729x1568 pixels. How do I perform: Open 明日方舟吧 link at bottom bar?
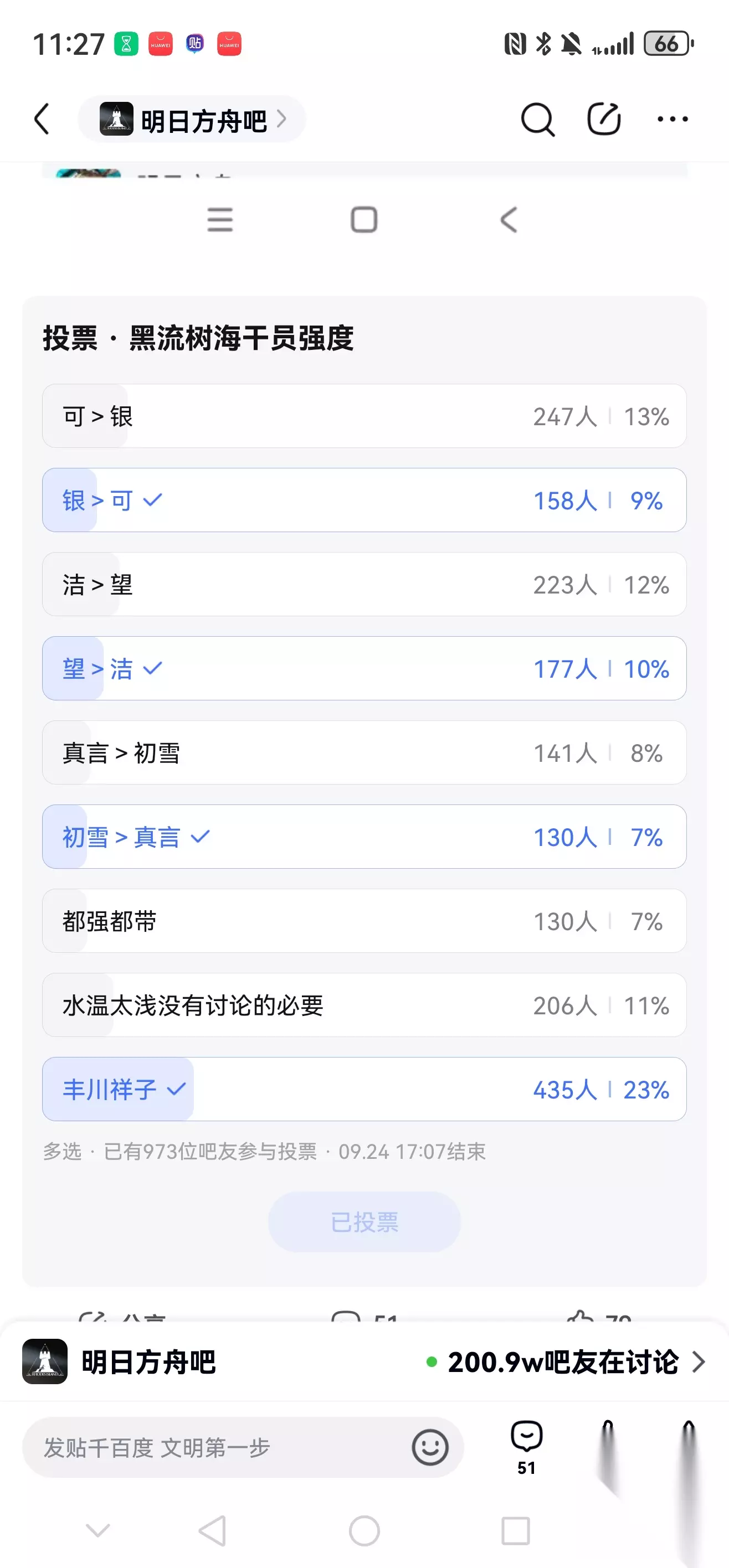coord(119,1361)
